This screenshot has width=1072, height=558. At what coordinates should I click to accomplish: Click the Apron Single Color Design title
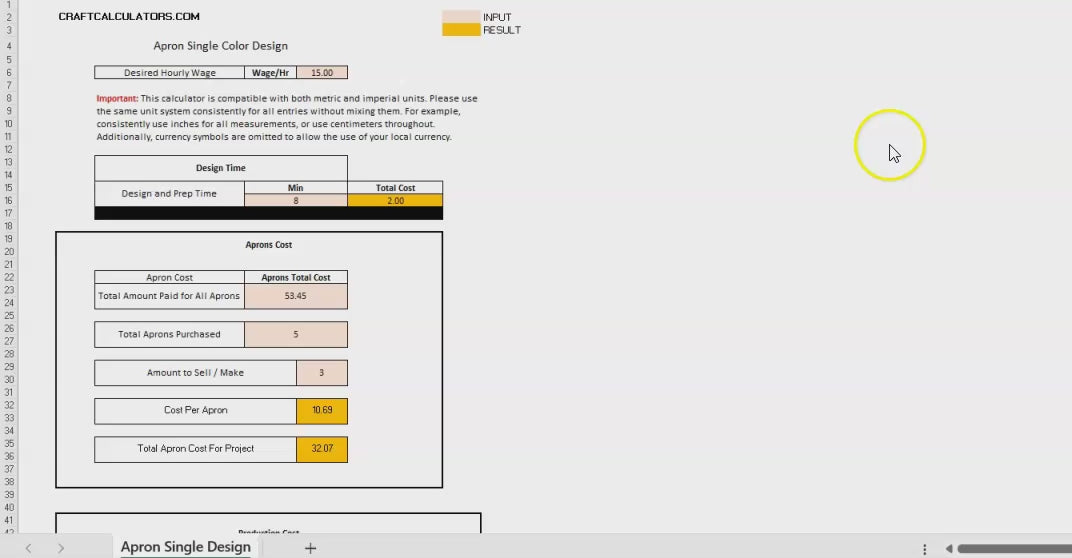(220, 46)
